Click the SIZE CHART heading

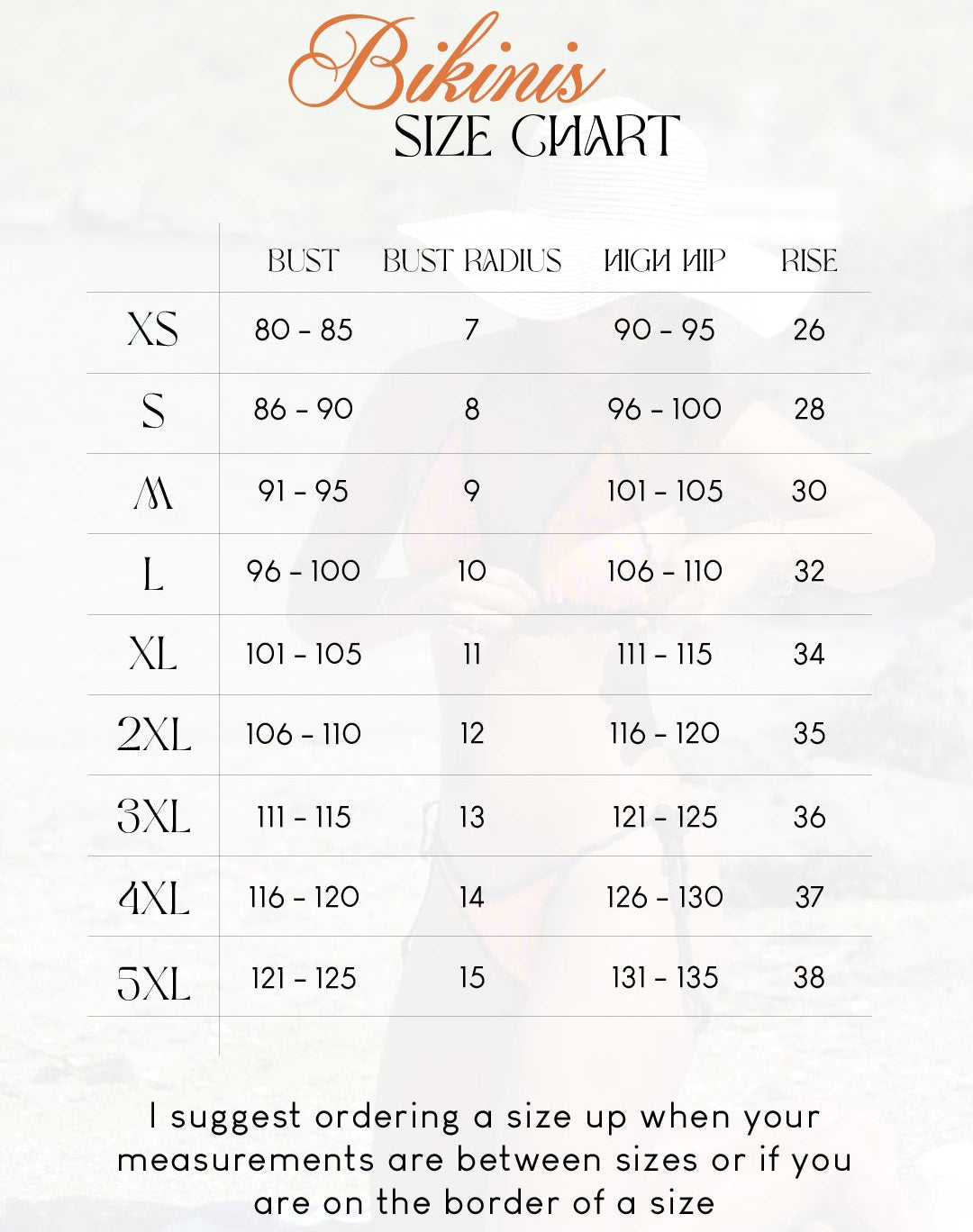pos(537,138)
